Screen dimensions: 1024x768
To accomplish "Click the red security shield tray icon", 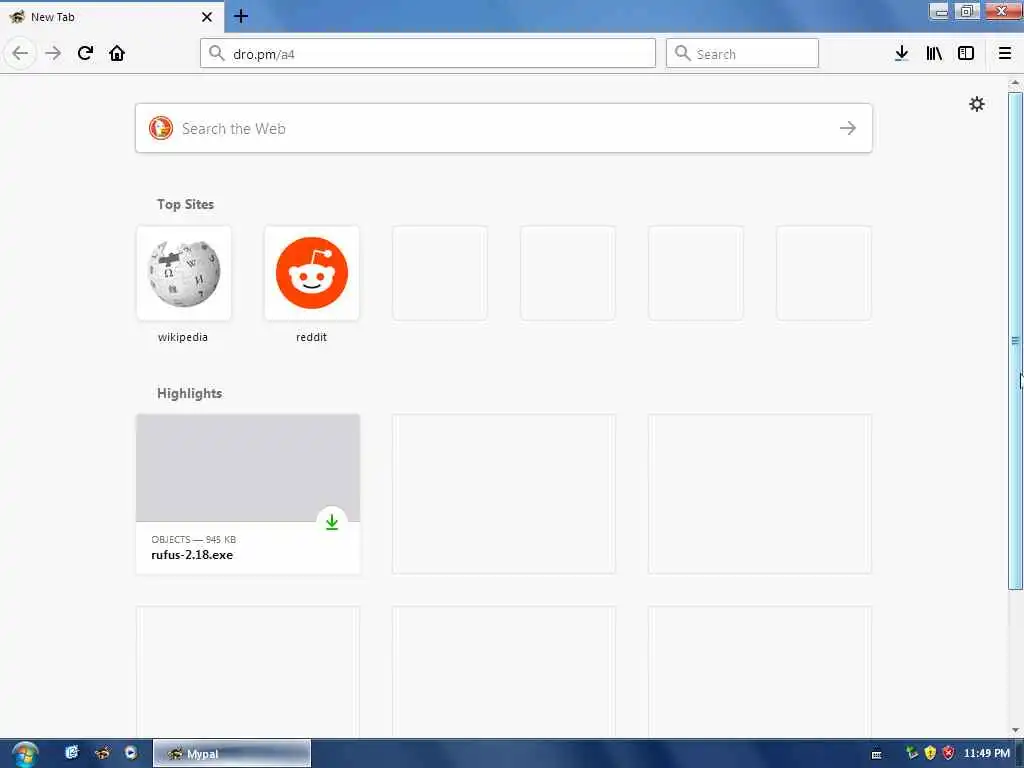I will click(948, 754).
